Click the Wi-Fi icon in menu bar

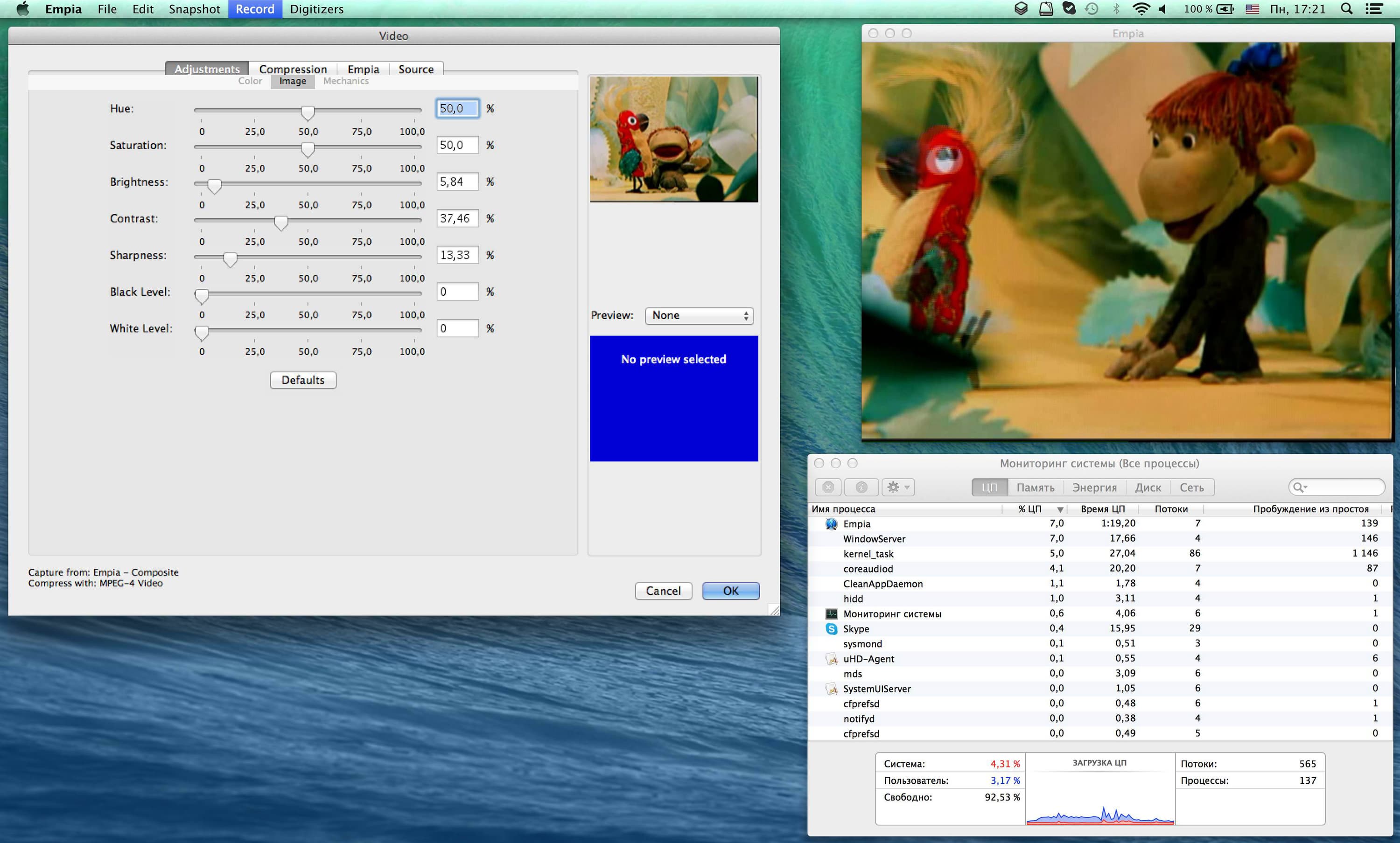point(1141,8)
